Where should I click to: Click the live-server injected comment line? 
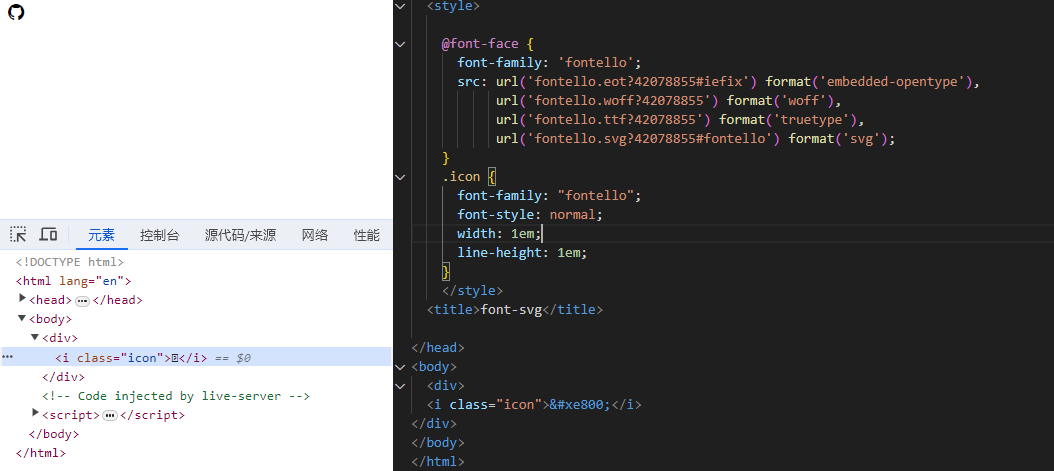pos(175,396)
